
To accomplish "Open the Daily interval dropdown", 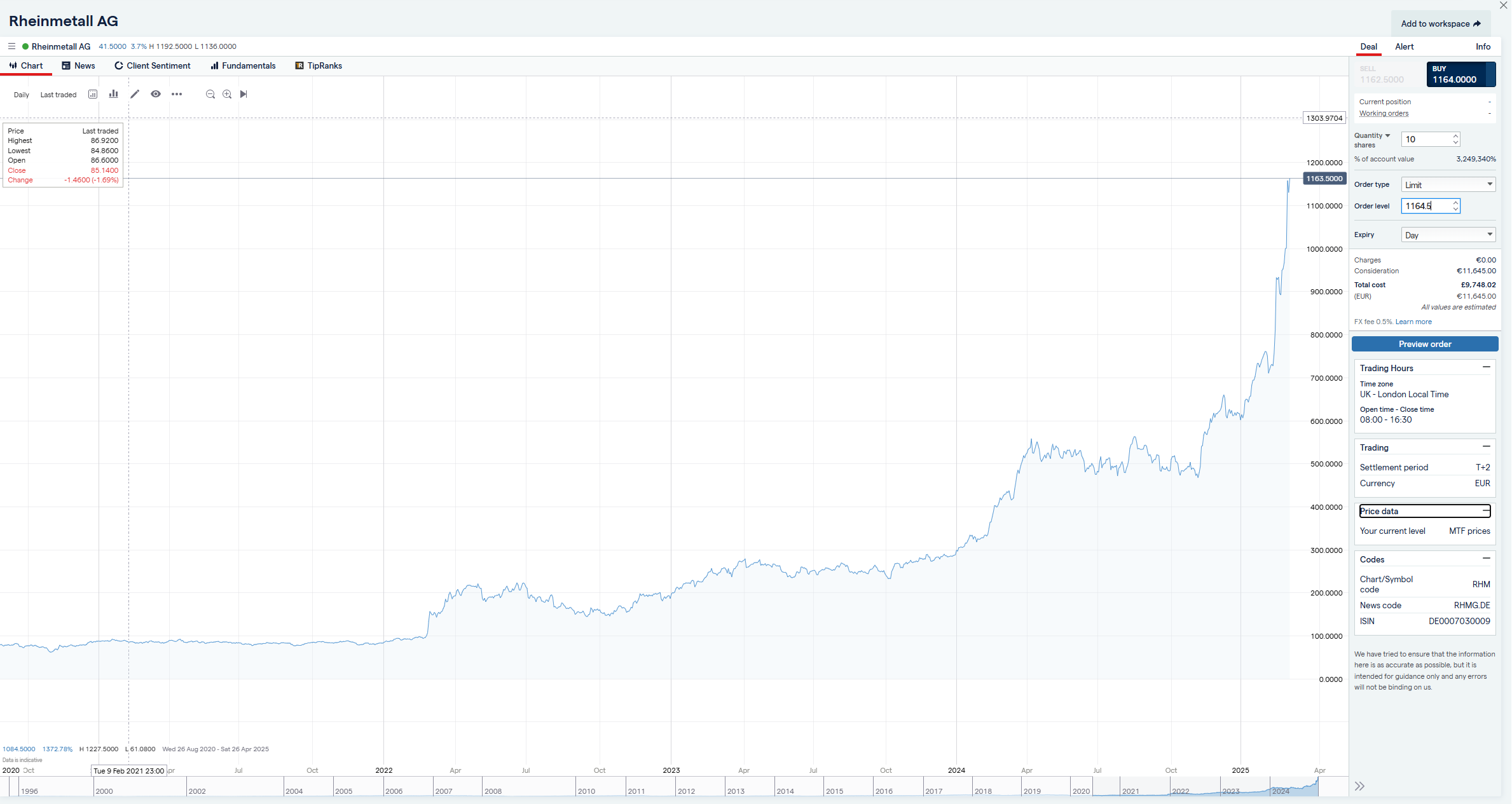I will pos(22,95).
